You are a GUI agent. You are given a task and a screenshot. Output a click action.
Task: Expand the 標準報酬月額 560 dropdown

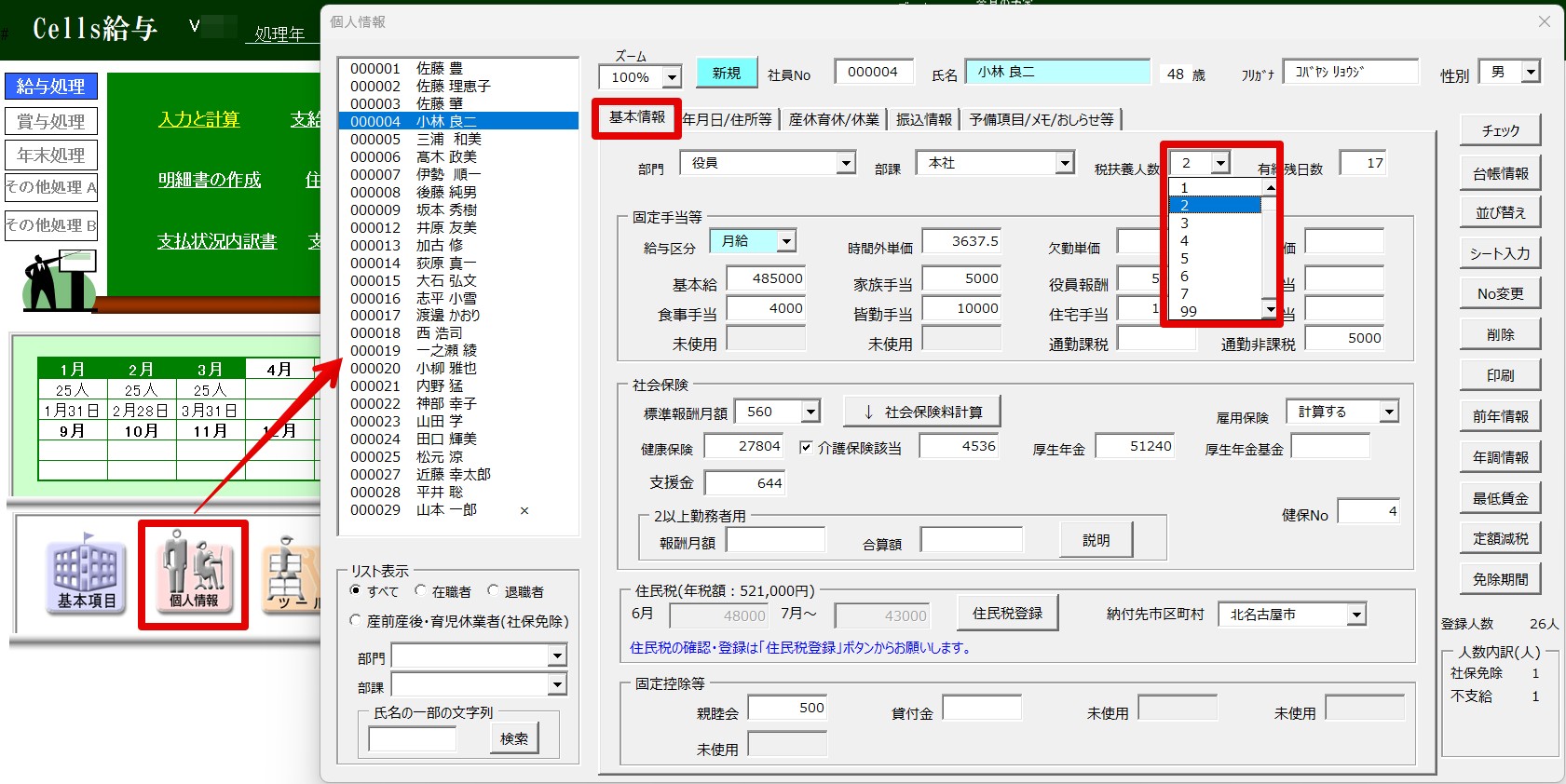click(810, 412)
